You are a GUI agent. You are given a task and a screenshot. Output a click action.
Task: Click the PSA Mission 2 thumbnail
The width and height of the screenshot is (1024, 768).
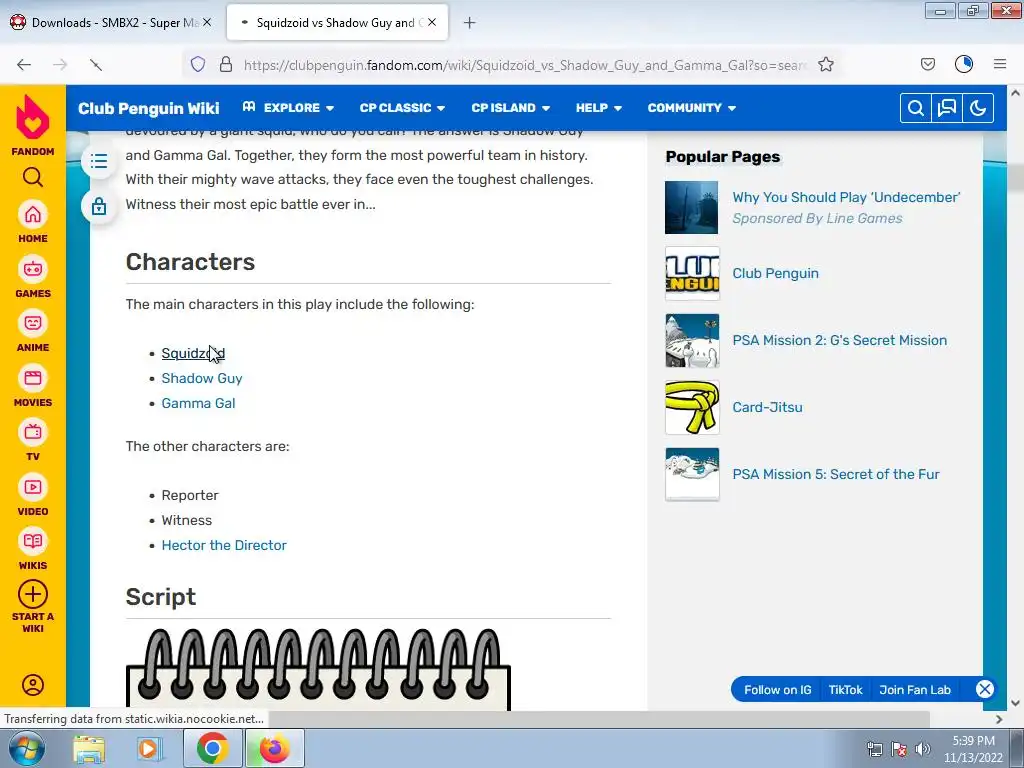click(692, 340)
